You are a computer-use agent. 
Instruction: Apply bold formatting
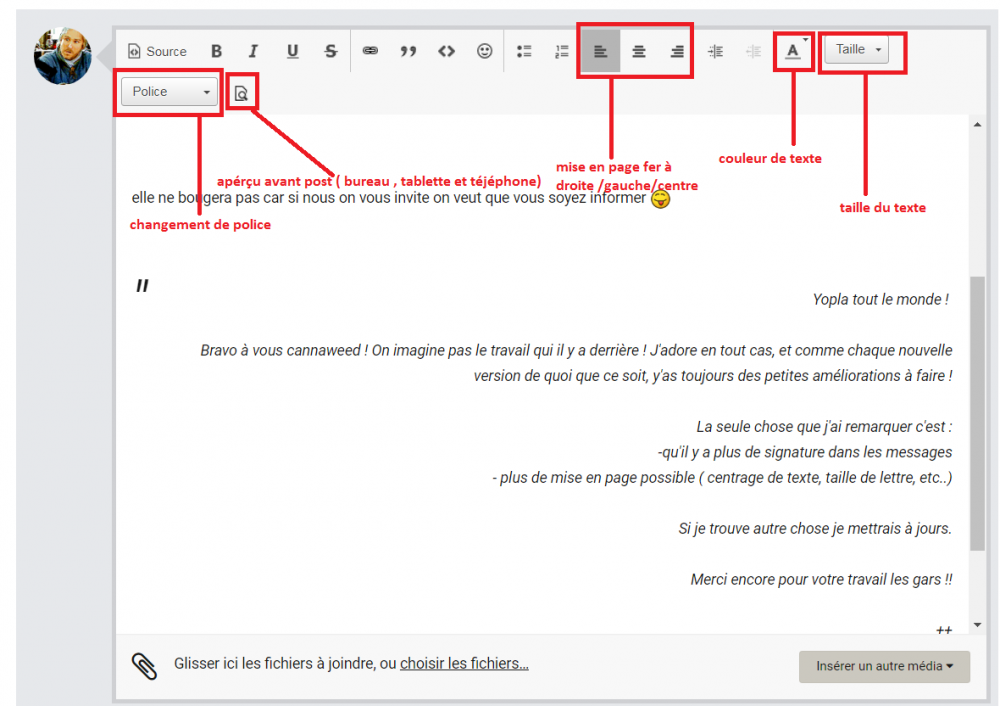click(x=216, y=51)
